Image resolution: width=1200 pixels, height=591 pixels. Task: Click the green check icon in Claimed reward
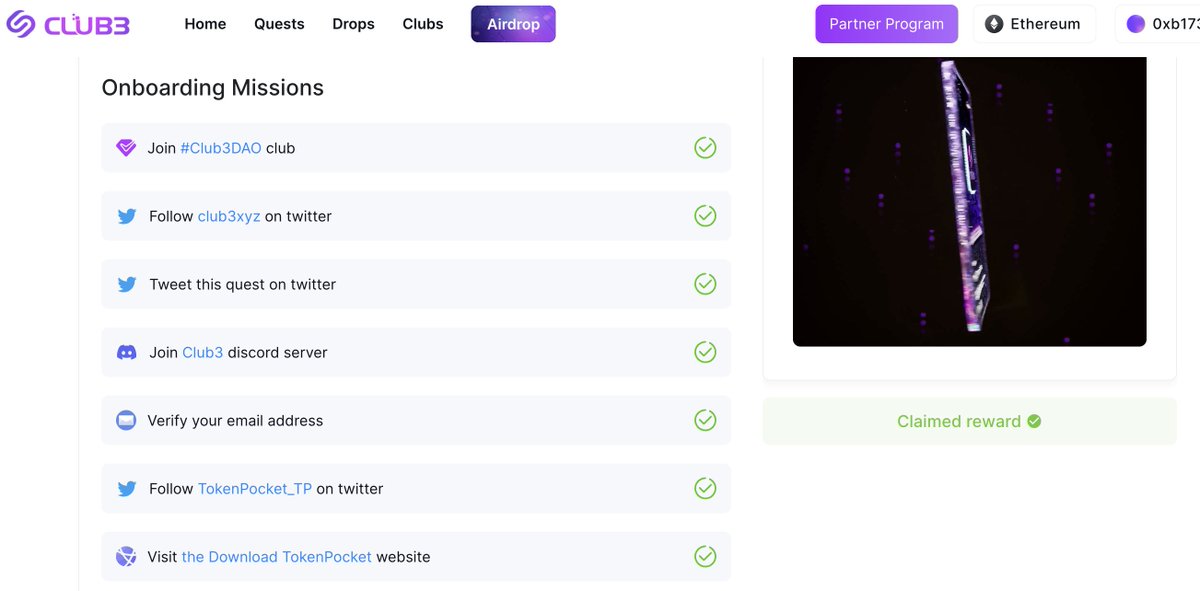pyautogui.click(x=1034, y=421)
